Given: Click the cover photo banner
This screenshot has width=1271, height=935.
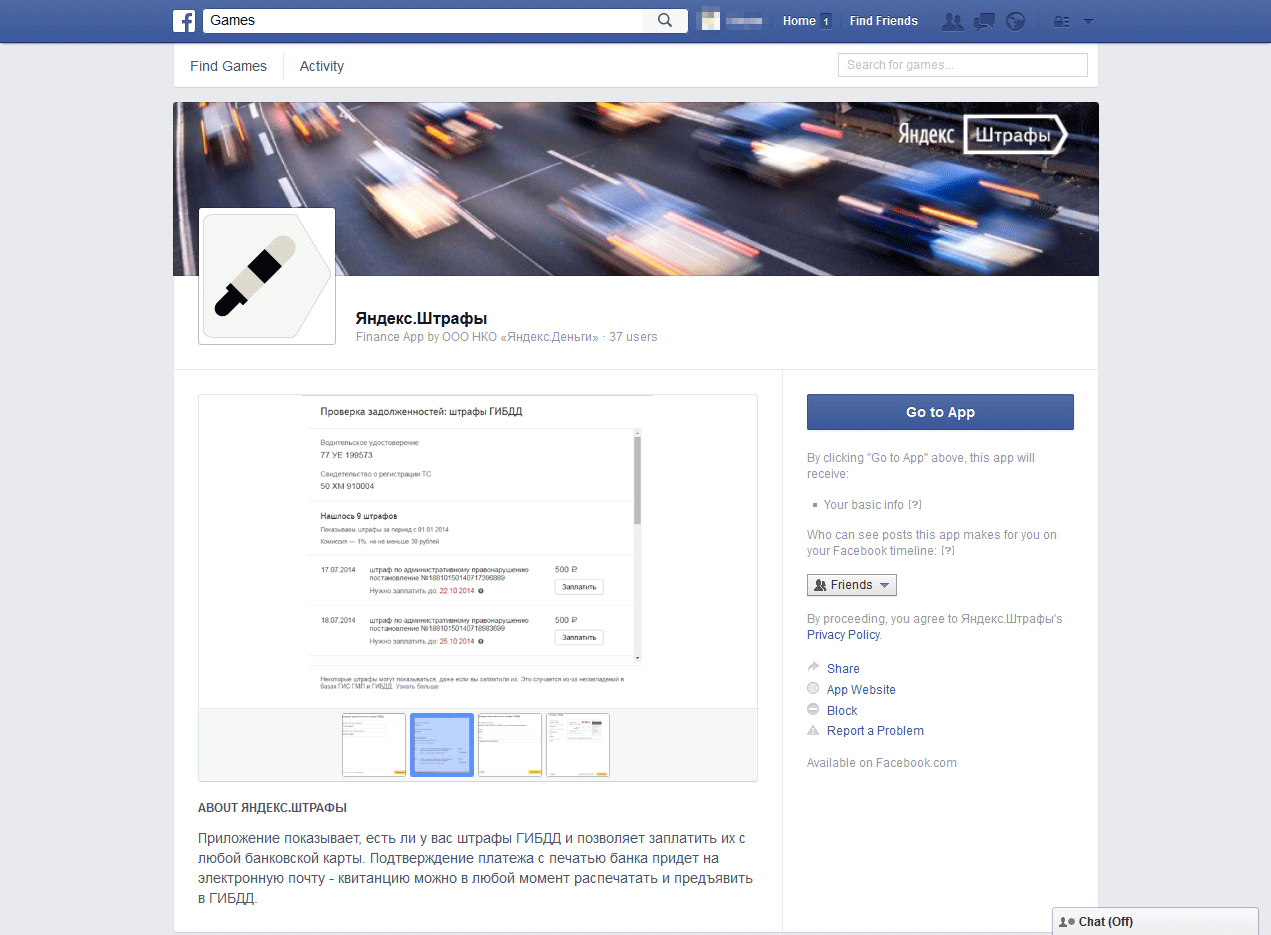Looking at the screenshot, I should coord(636,189).
